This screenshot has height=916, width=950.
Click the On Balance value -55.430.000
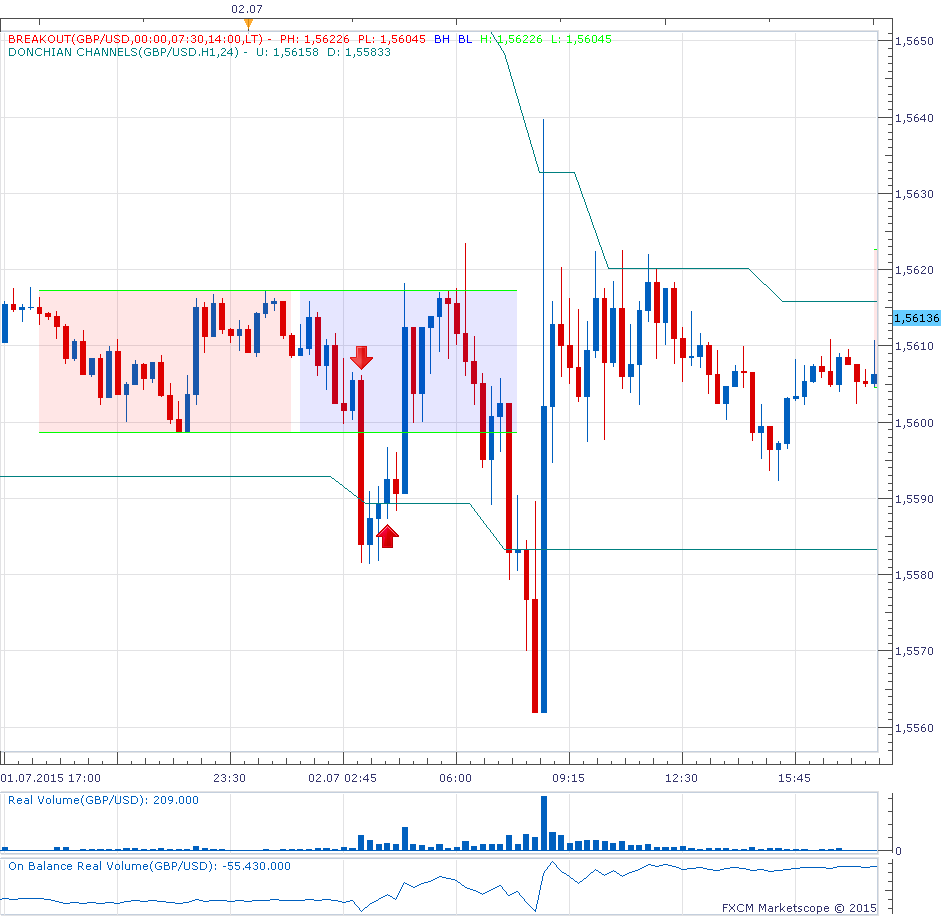point(256,866)
